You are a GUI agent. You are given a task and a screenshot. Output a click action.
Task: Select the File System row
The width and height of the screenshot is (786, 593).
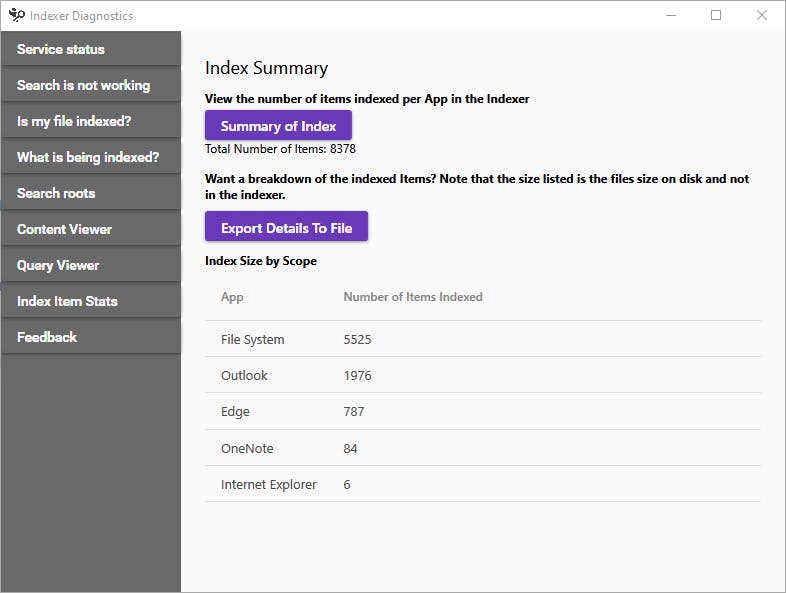[482, 339]
